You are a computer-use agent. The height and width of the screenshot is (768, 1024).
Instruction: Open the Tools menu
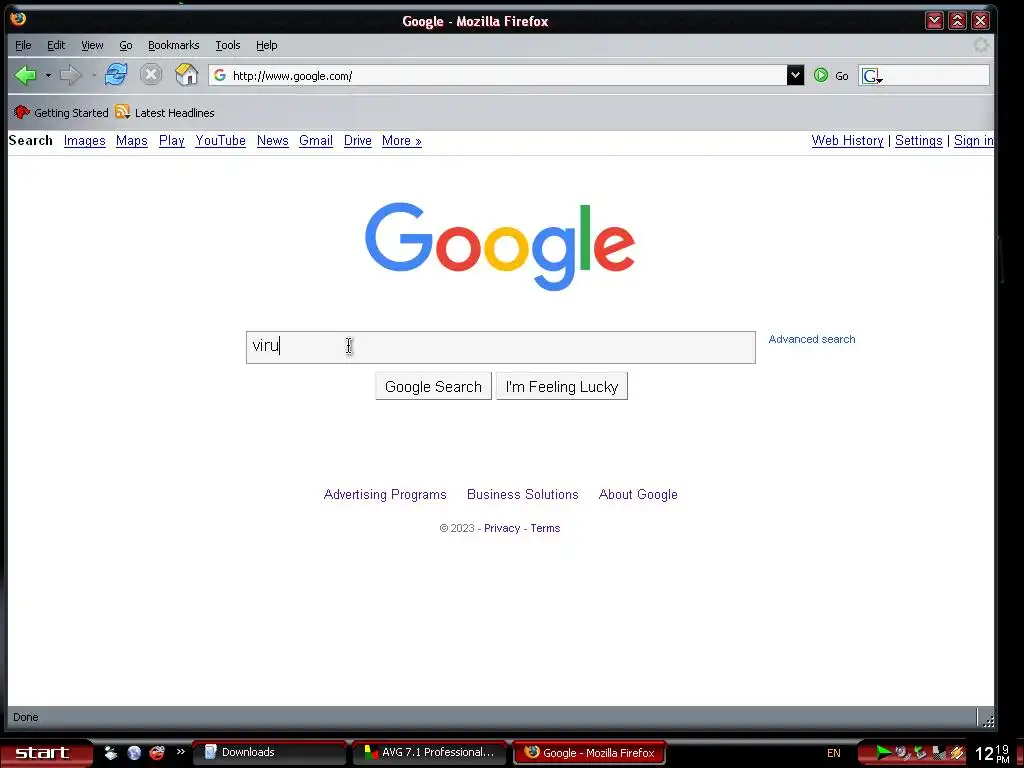coord(228,45)
